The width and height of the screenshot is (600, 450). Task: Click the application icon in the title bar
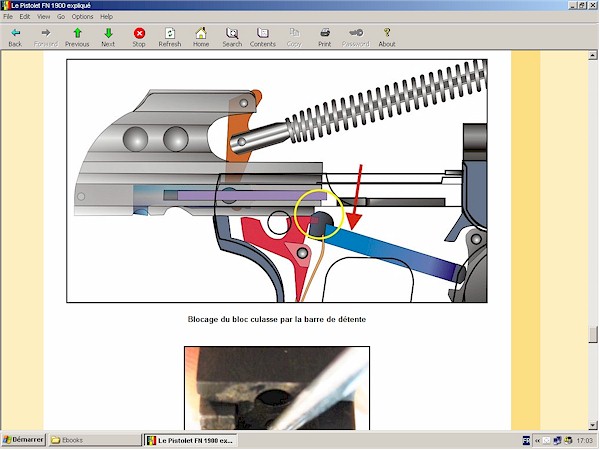(5, 5)
